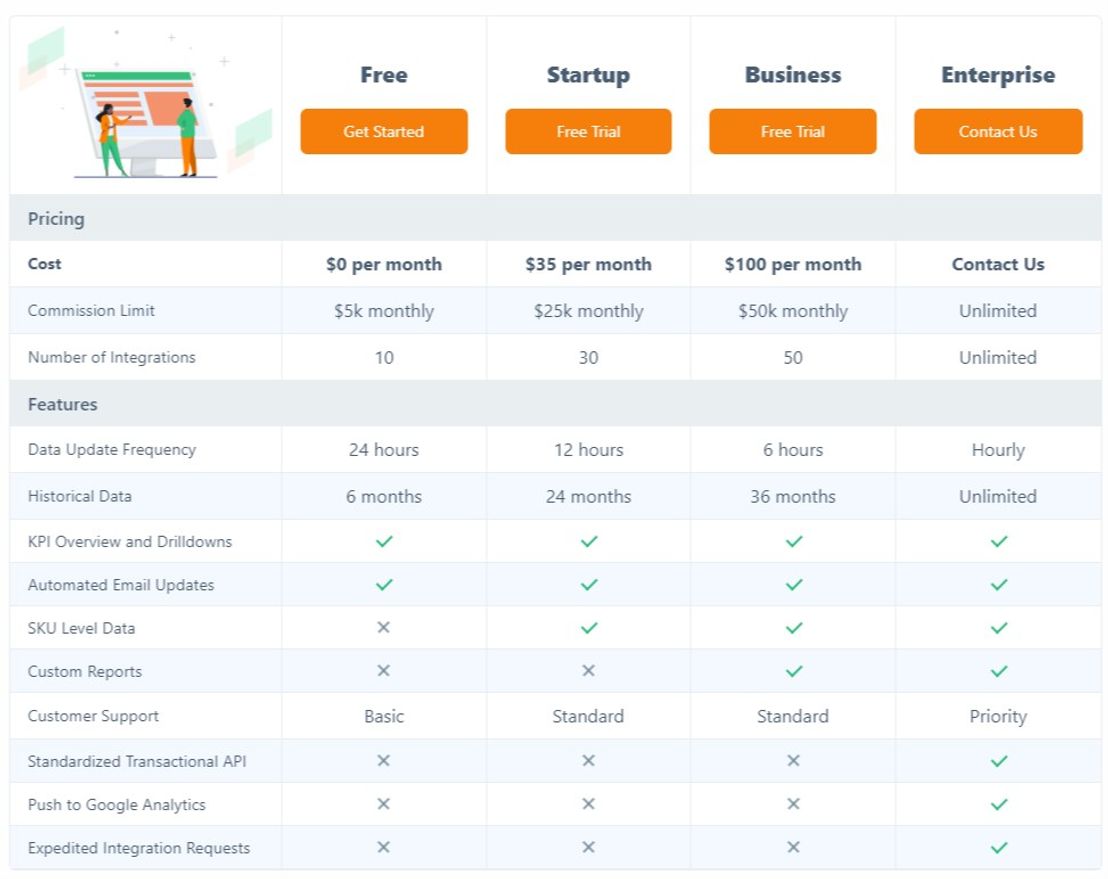1108x879 pixels.
Task: Click the Free plan heading
Action: [x=384, y=75]
